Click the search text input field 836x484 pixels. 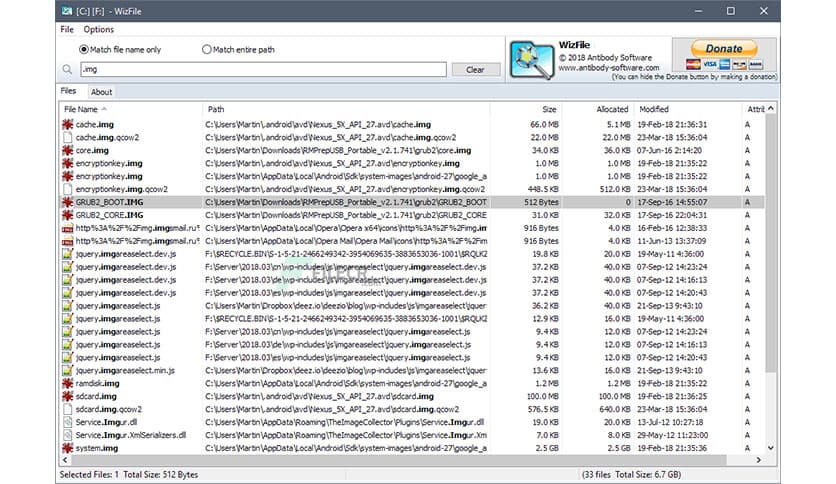pyautogui.click(x=263, y=69)
